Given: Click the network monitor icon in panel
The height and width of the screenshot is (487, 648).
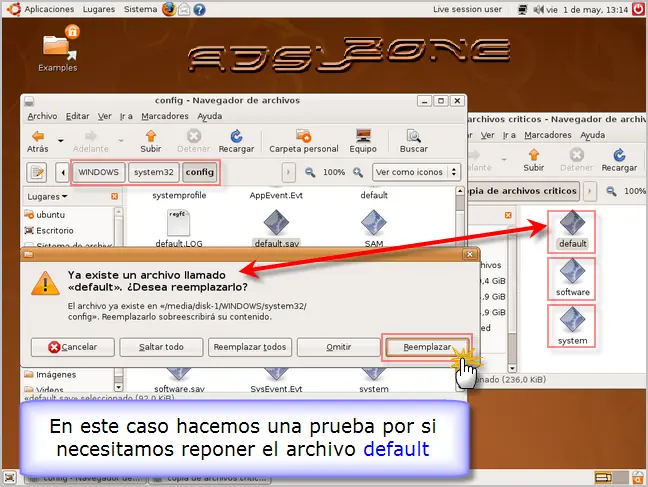Looking at the screenshot, I should pyautogui.click(x=522, y=9).
